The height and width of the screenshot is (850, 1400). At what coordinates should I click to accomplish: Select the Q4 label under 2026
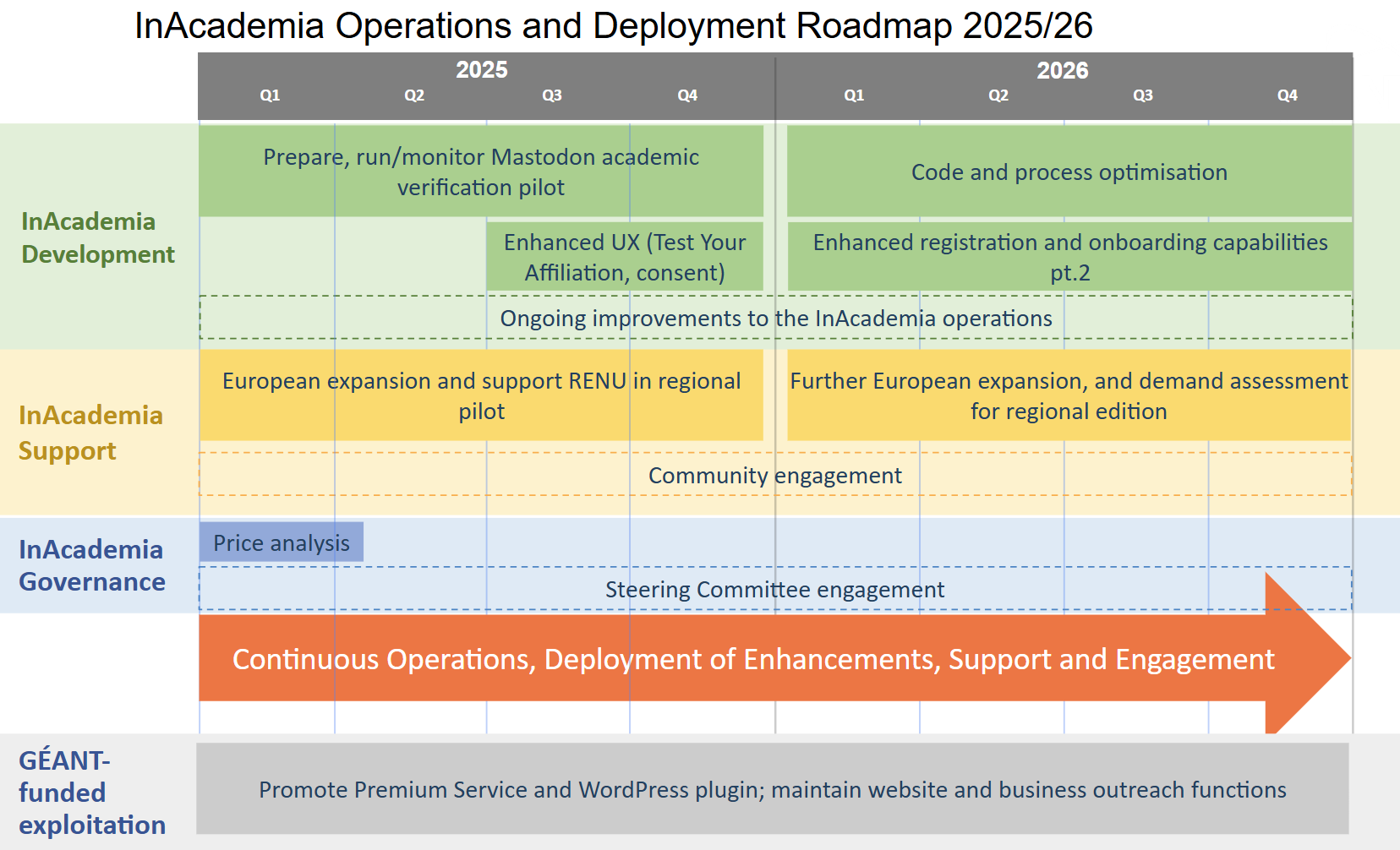[x=1287, y=95]
